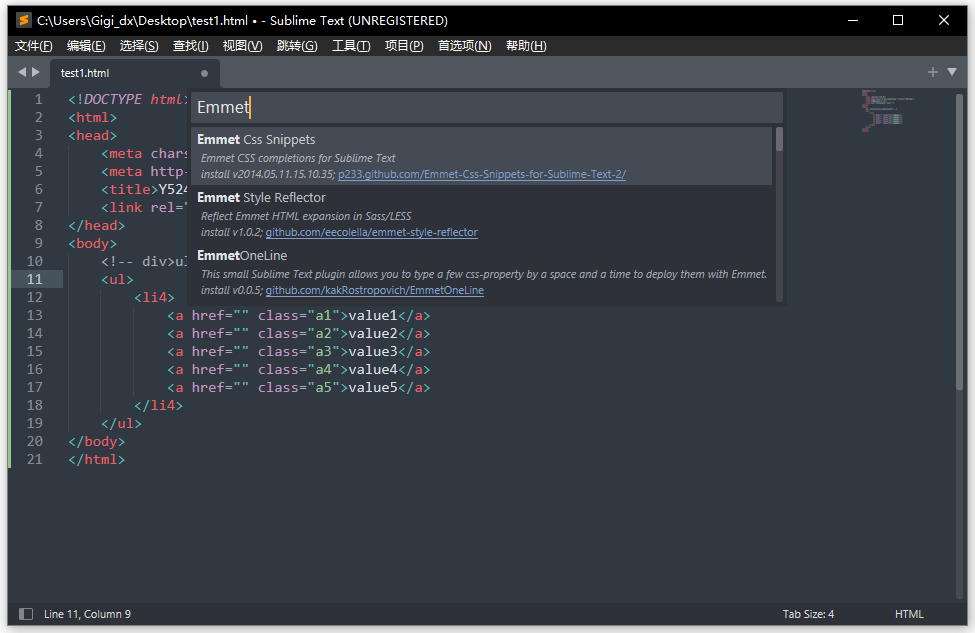Open the Emmet-Css-Snippets-for-Sublime-Text-2 link
Image resolution: width=975 pixels, height=633 pixels.
tap(482, 175)
